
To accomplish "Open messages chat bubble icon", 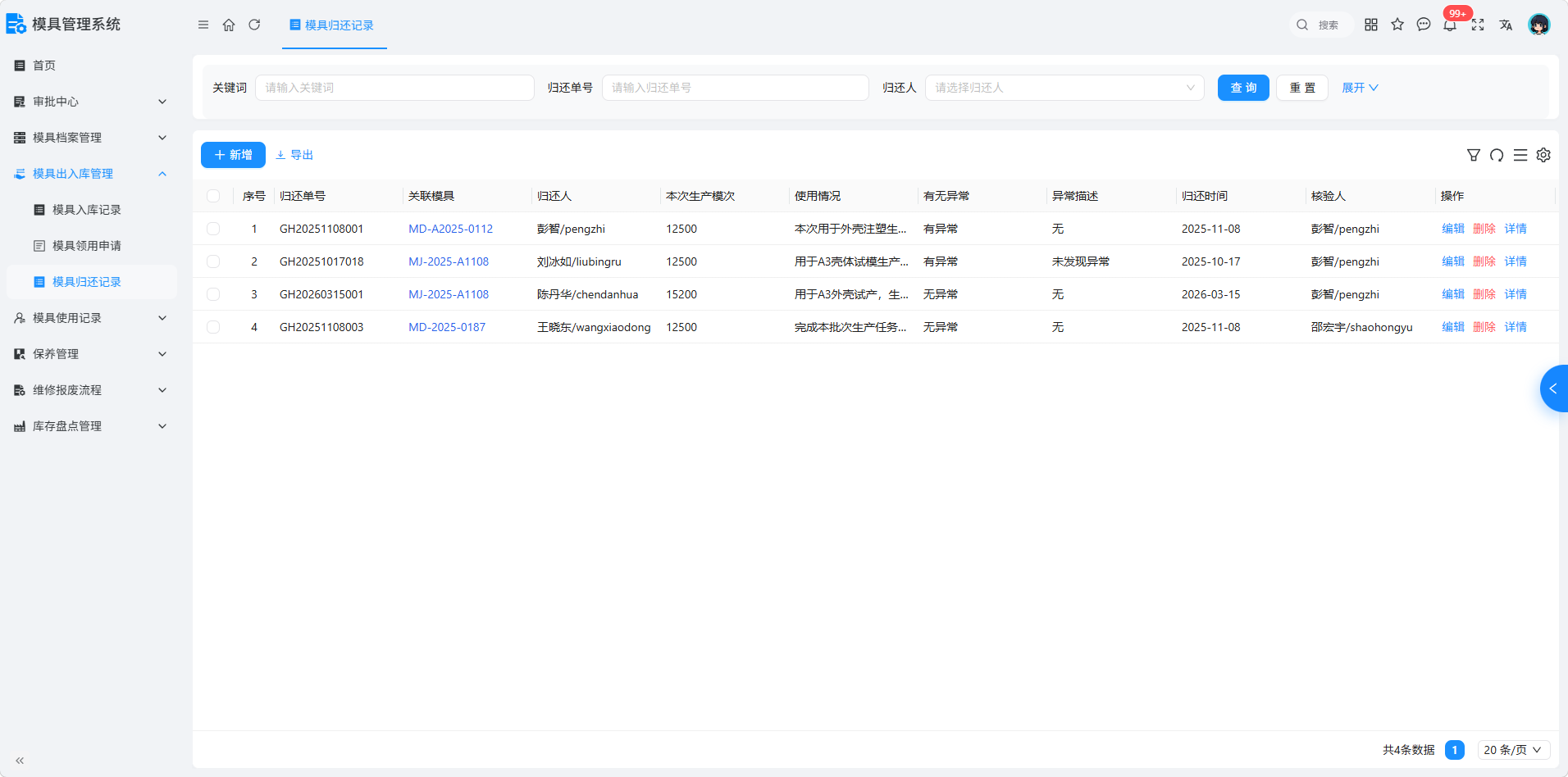I will click(1424, 25).
